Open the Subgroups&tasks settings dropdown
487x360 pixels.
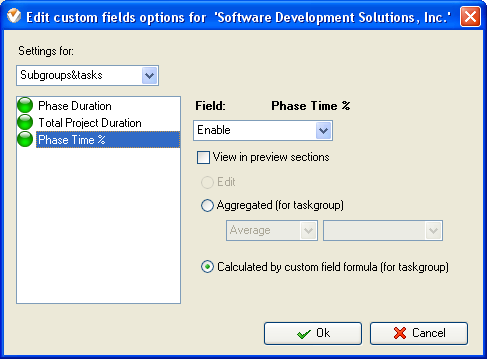[x=87, y=76]
